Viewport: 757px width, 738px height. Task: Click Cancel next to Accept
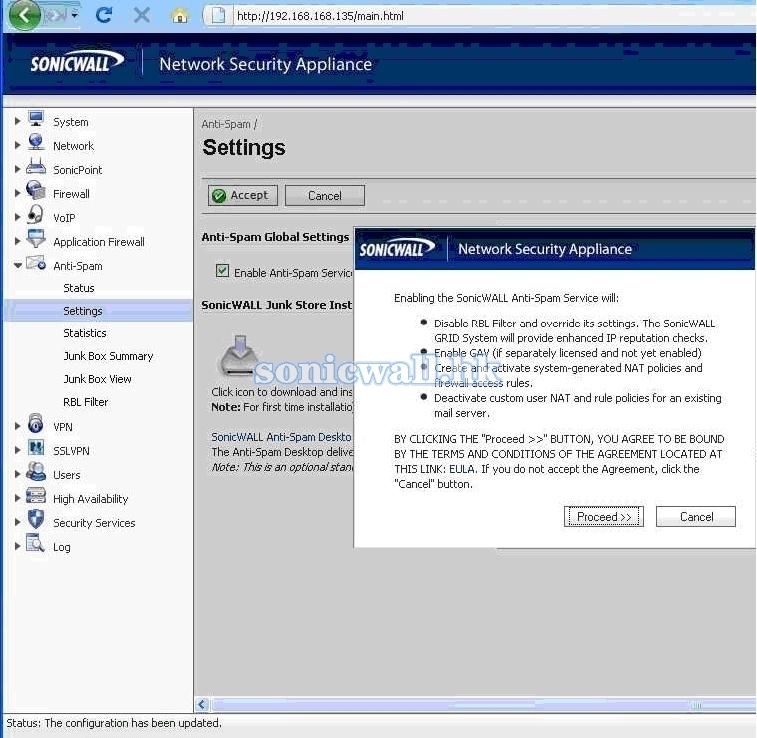click(325, 195)
